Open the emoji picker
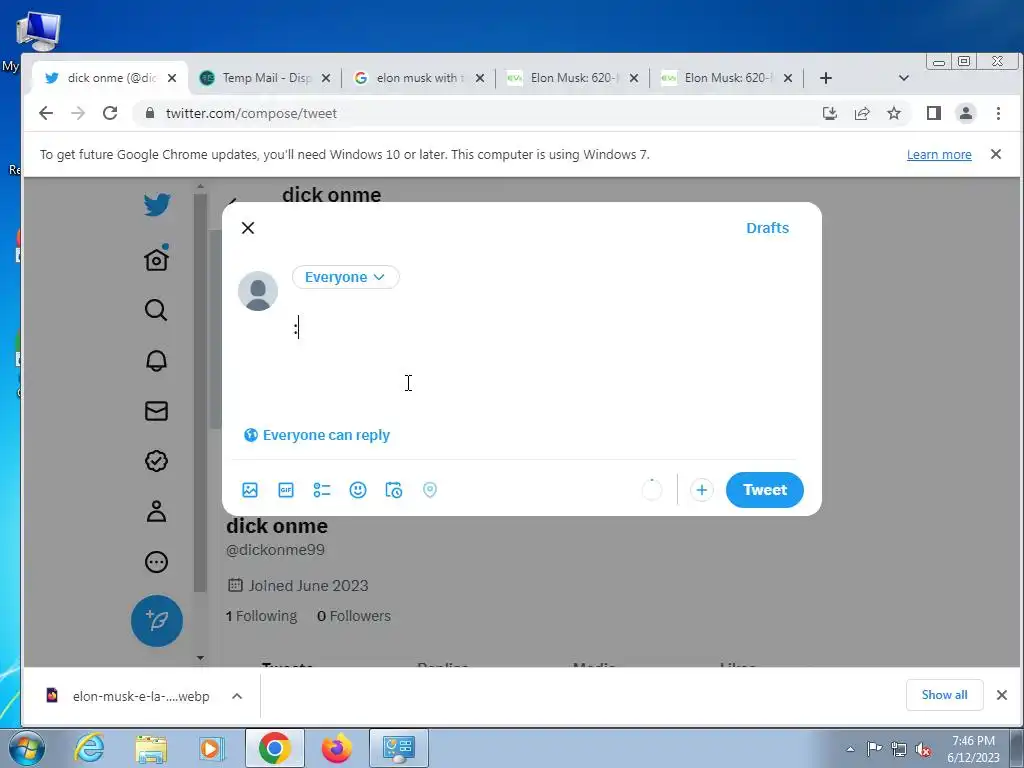This screenshot has height=768, width=1024. point(358,490)
